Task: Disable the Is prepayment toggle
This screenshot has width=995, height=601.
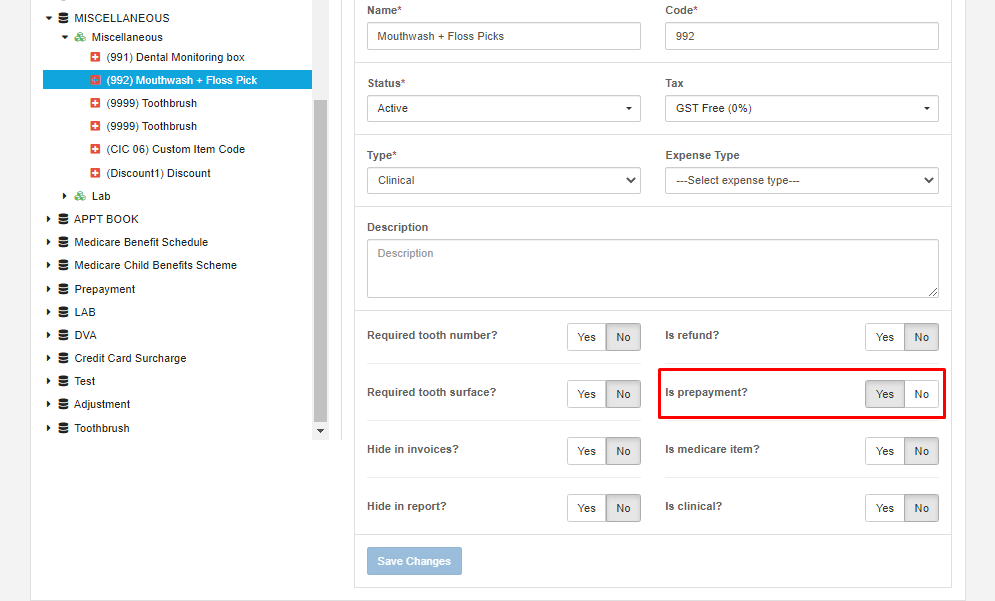Action: pyautogui.click(x=921, y=394)
